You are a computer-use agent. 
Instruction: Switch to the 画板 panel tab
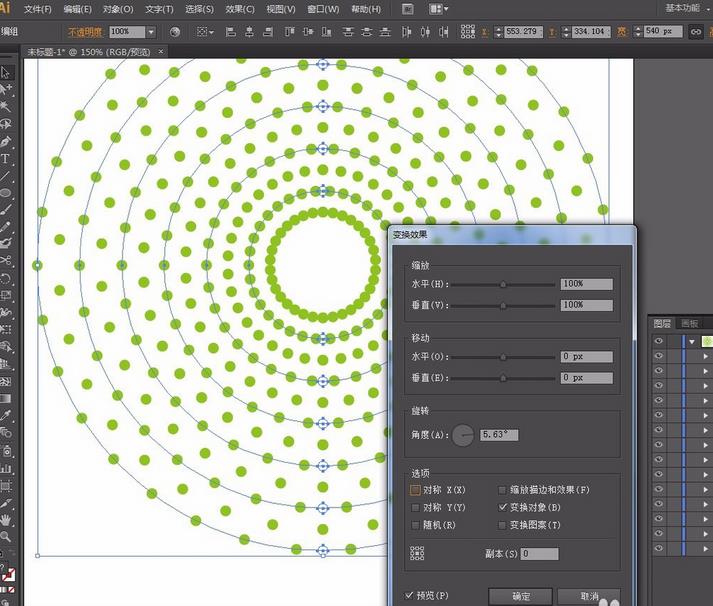689,323
